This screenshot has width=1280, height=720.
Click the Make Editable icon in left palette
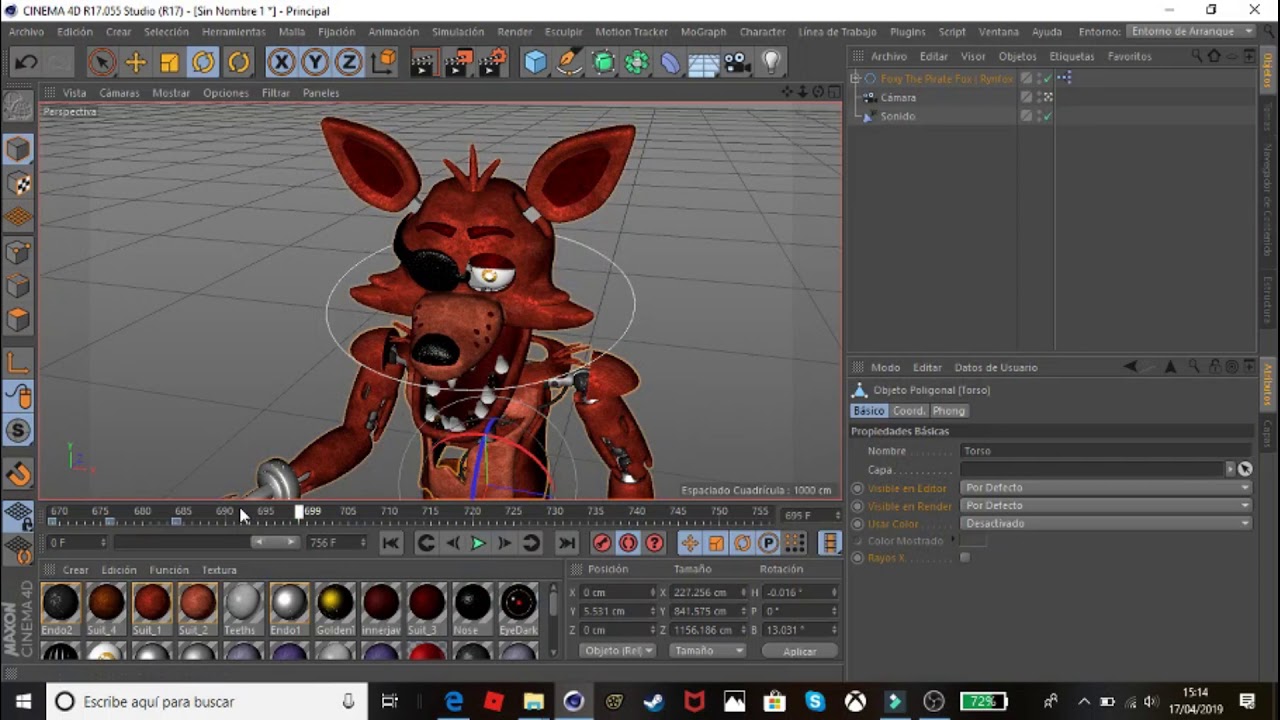[18, 105]
